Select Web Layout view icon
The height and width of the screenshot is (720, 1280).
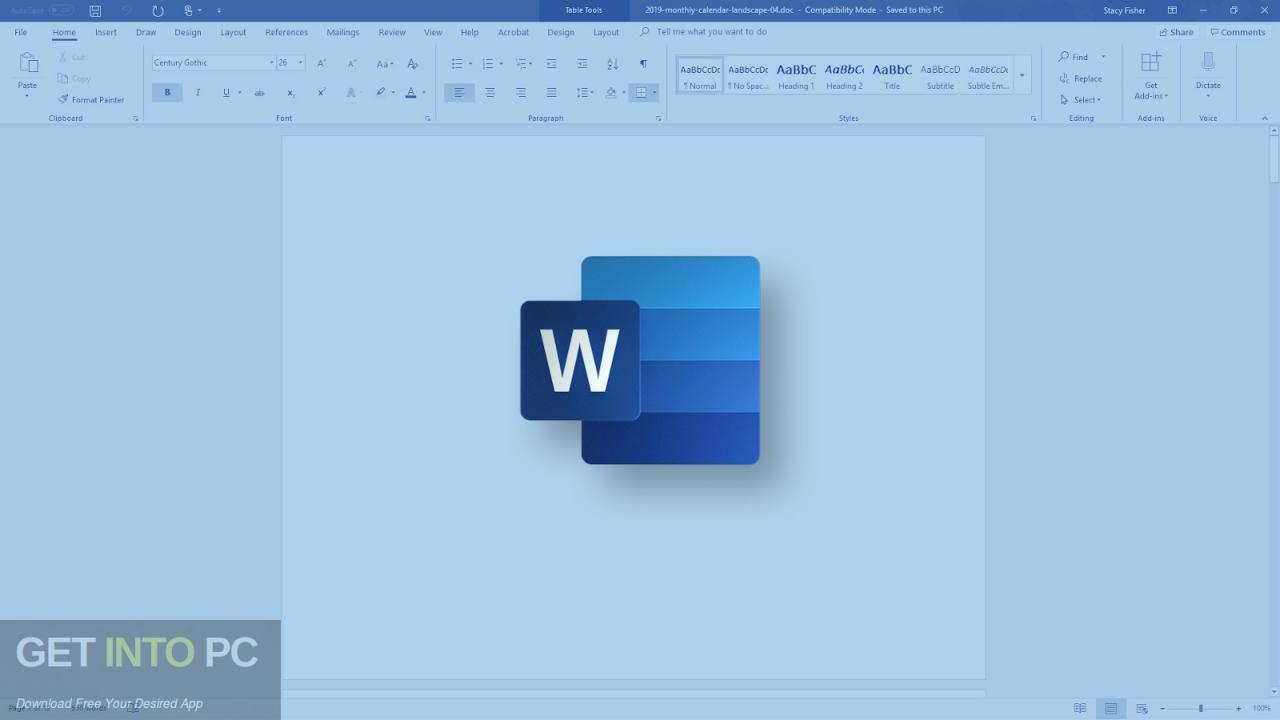(1141, 708)
